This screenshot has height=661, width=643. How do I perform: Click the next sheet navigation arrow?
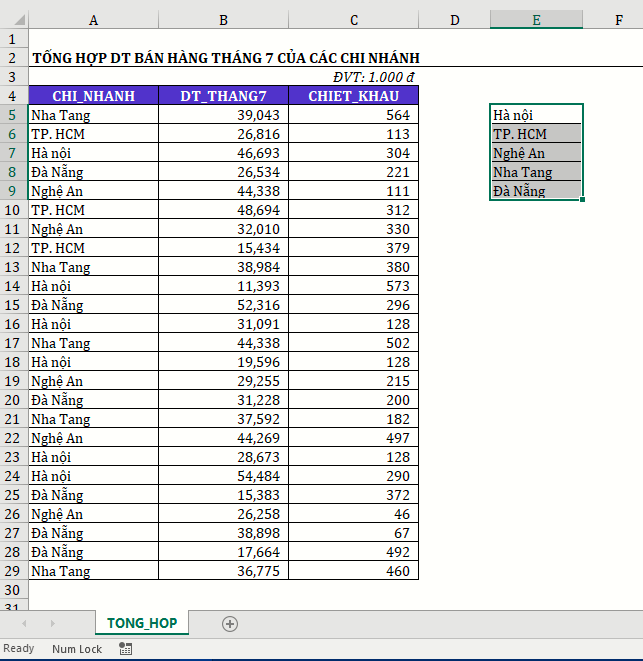pos(51,624)
